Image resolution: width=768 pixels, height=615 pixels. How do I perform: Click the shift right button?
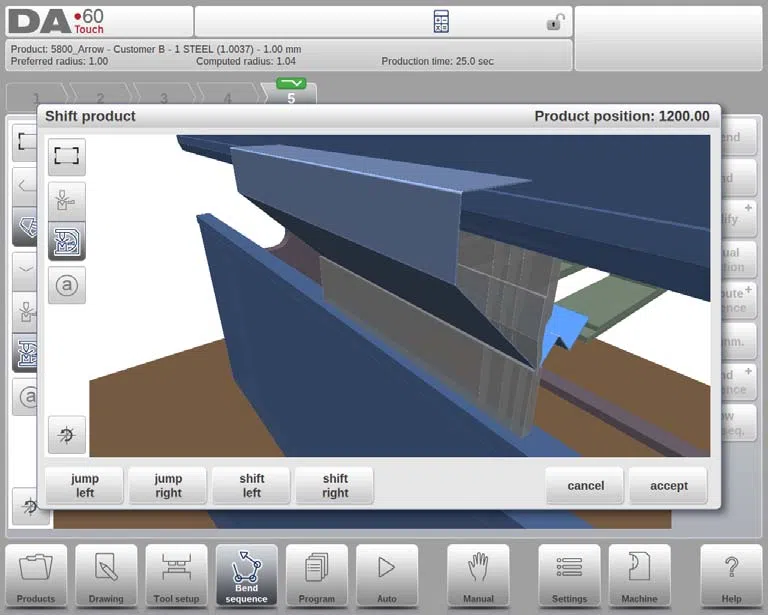[335, 485]
